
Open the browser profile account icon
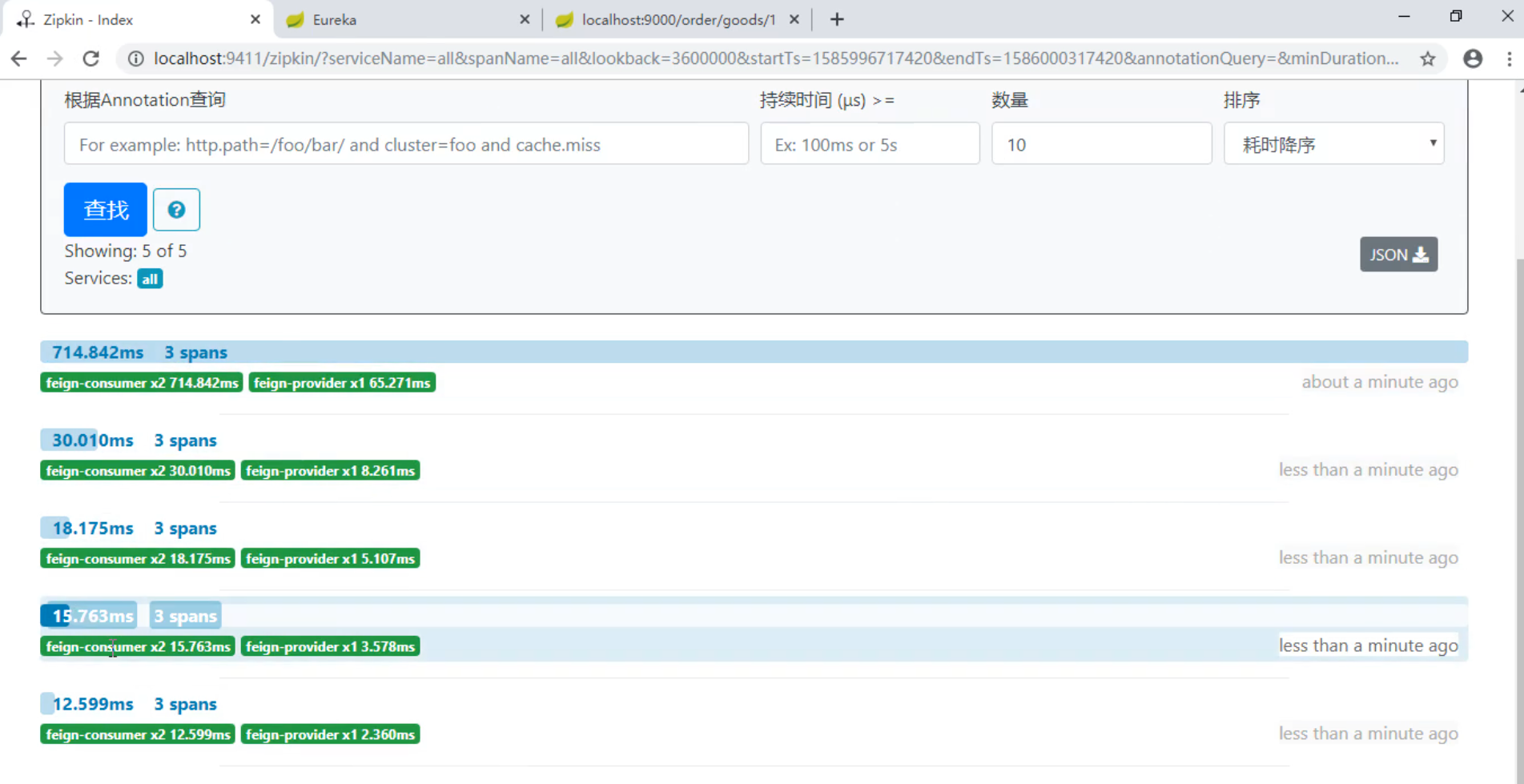coord(1473,58)
